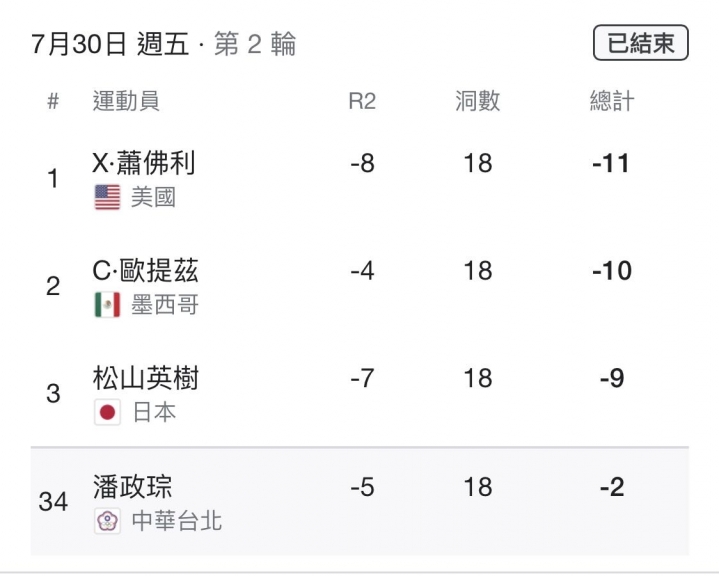The width and height of the screenshot is (720, 576).
Task: Open player C·歐提茲 entry
Action: coord(145,270)
